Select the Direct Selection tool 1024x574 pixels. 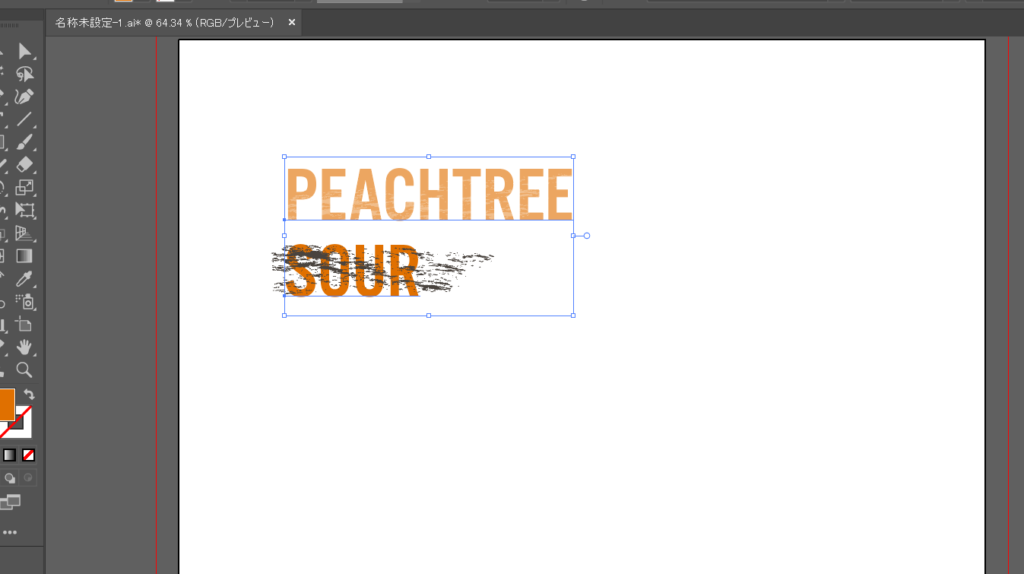click(x=24, y=51)
